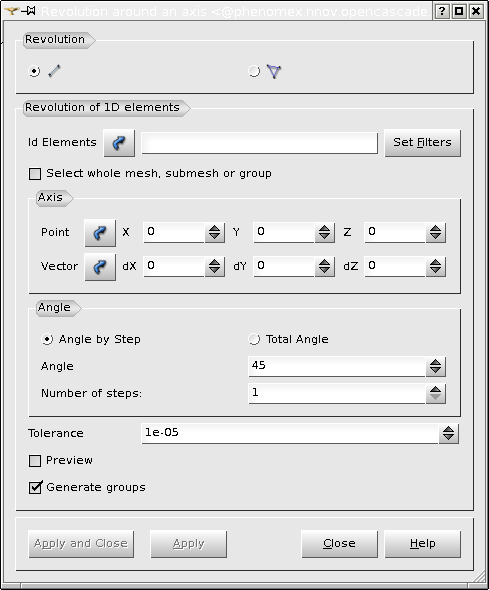The width and height of the screenshot is (489, 590).
Task: Click the Id Elements text field
Action: (x=260, y=143)
